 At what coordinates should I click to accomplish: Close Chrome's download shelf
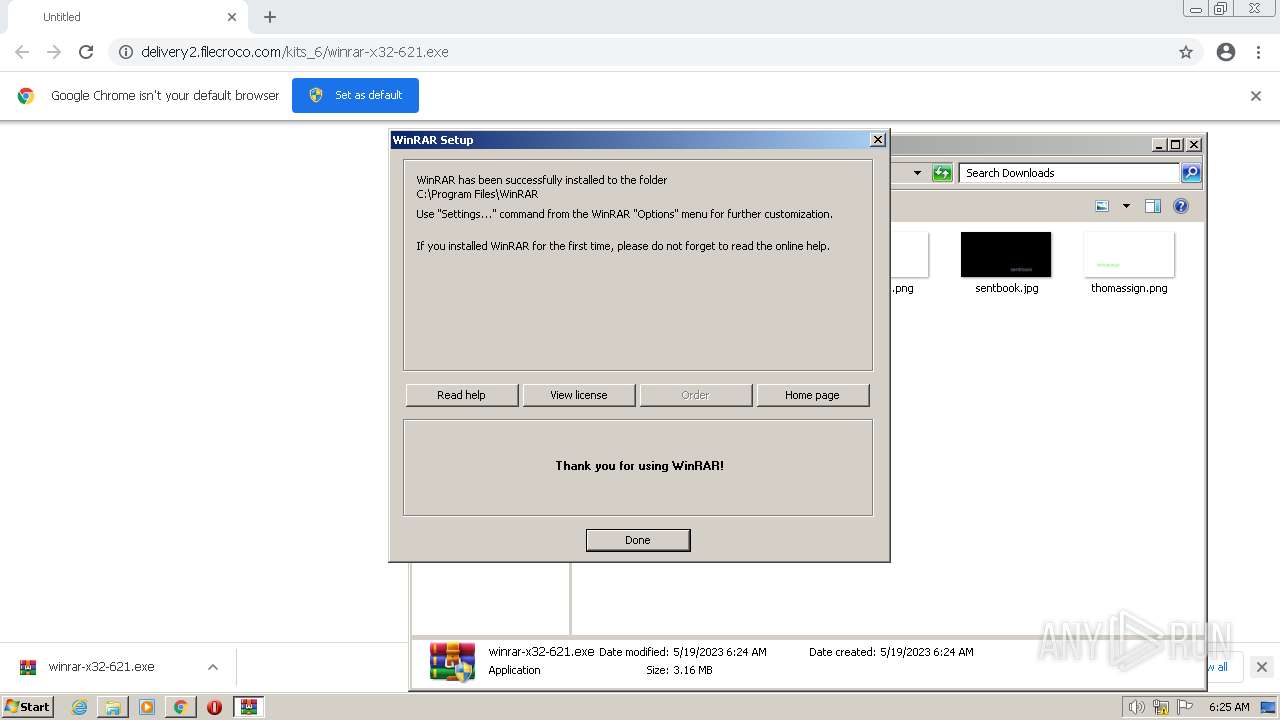pos(1262,667)
